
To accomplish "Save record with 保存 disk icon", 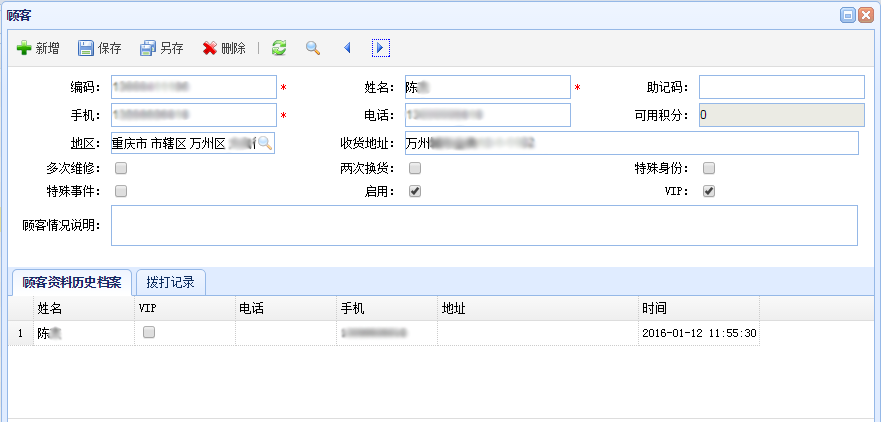I will click(86, 48).
